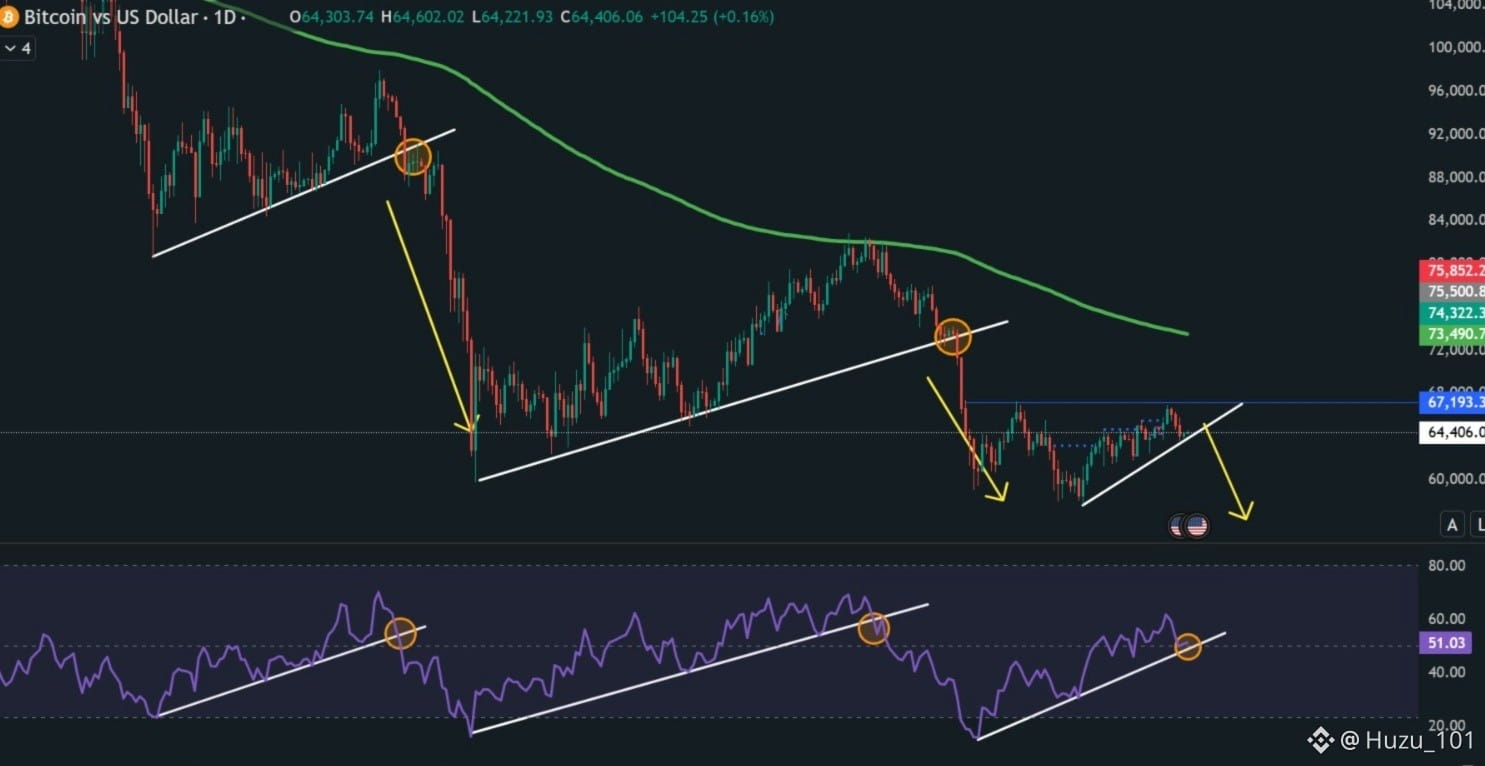The width and height of the screenshot is (1485, 766).
Task: Select the red 75,852.2 price label
Action: [x=1452, y=270]
